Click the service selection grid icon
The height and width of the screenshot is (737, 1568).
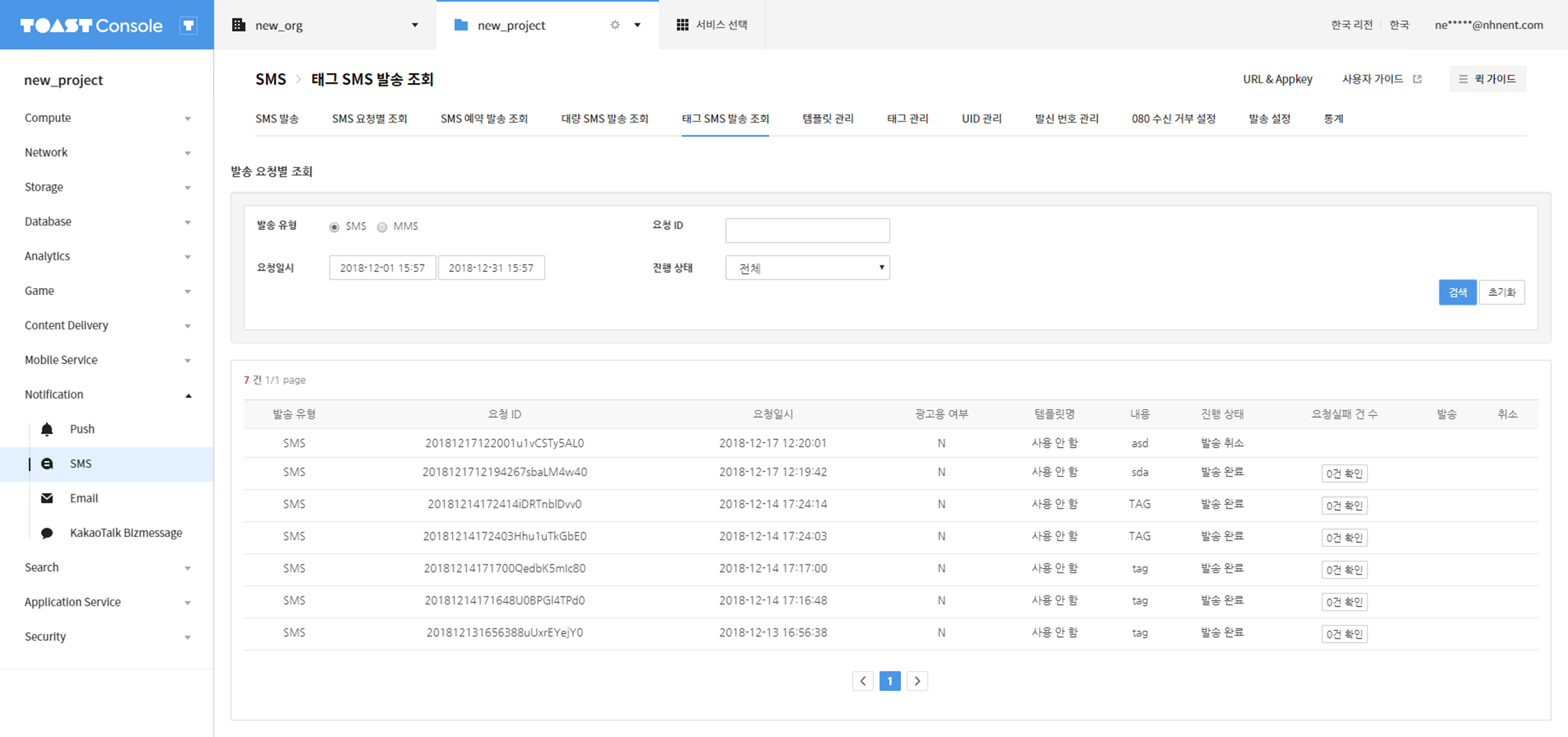pyautogui.click(x=683, y=25)
